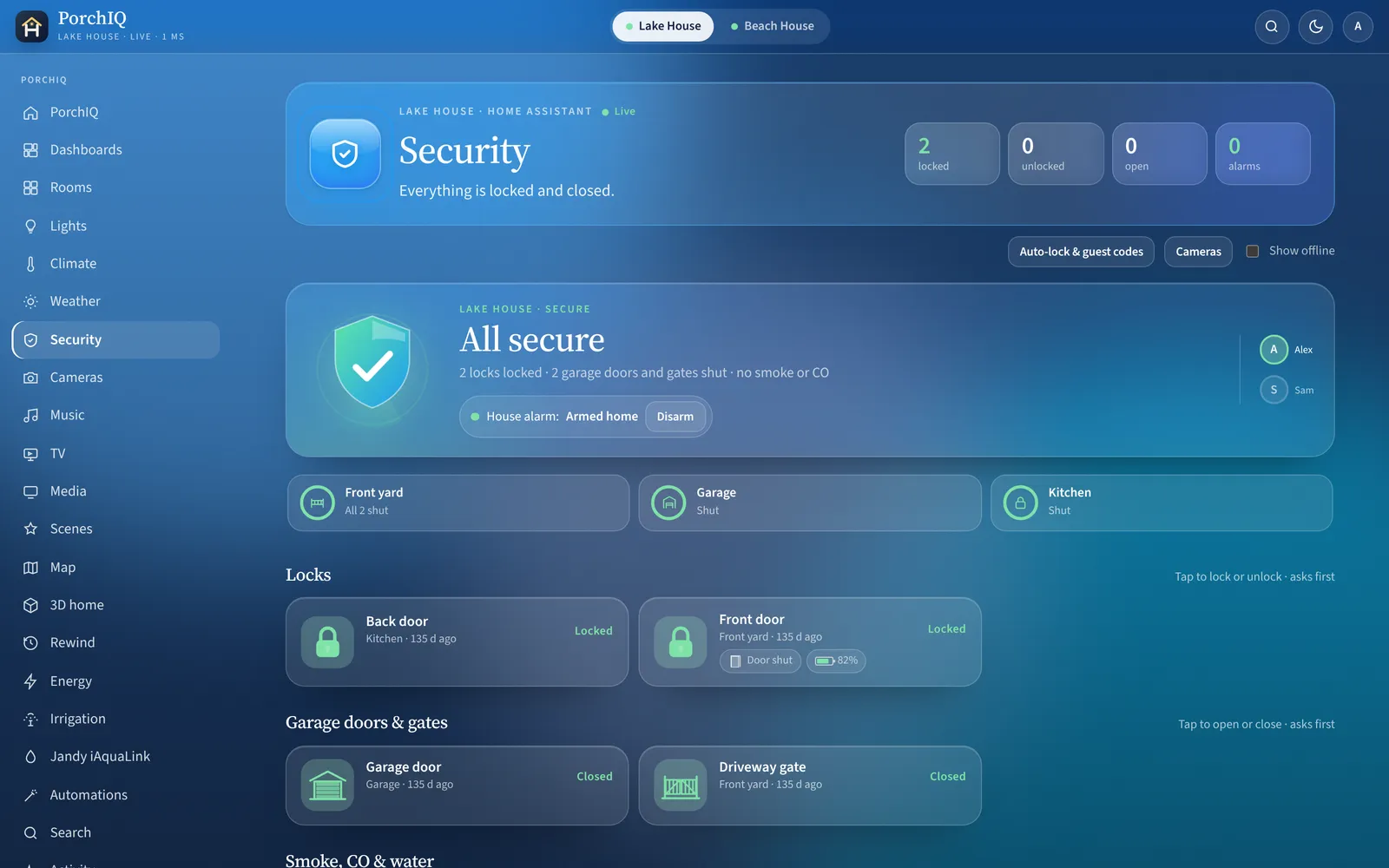Switch to the Lake House tab
Image resolution: width=1389 pixels, height=868 pixels.
coord(663,26)
